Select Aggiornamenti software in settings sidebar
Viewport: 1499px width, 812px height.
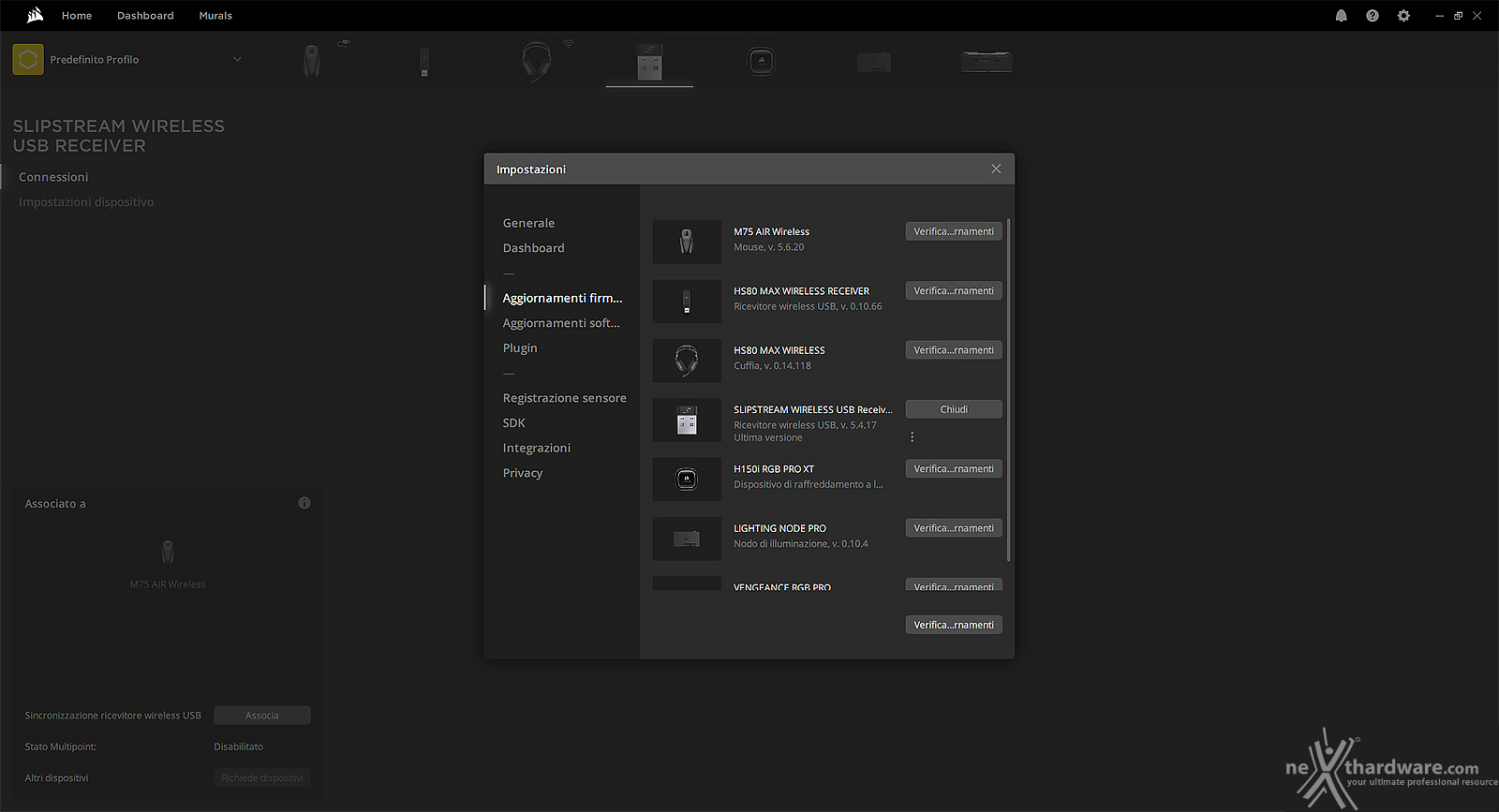click(561, 323)
